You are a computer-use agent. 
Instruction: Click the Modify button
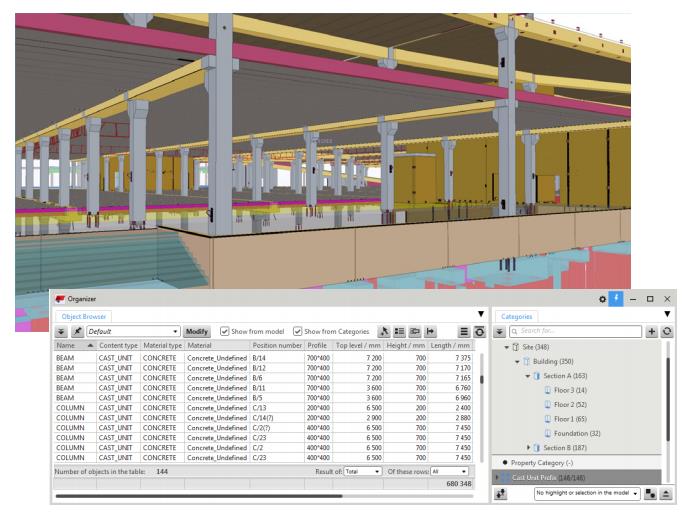click(197, 332)
